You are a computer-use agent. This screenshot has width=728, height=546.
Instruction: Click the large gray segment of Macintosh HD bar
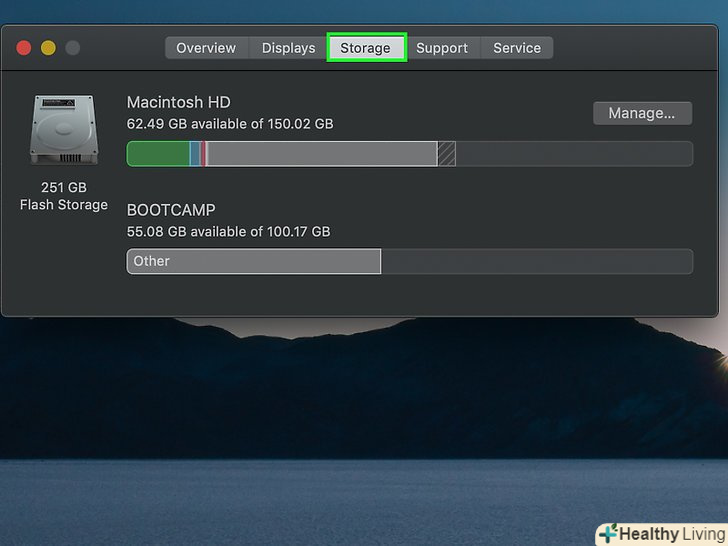(x=322, y=154)
